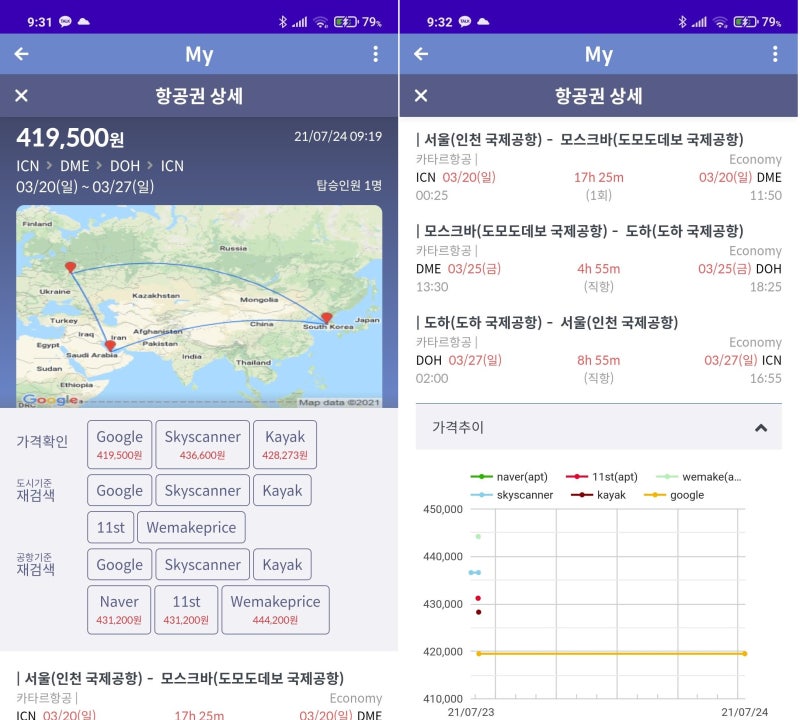This screenshot has width=800, height=720.
Task: Open the three-dot menu on the right screen
Action: click(775, 54)
